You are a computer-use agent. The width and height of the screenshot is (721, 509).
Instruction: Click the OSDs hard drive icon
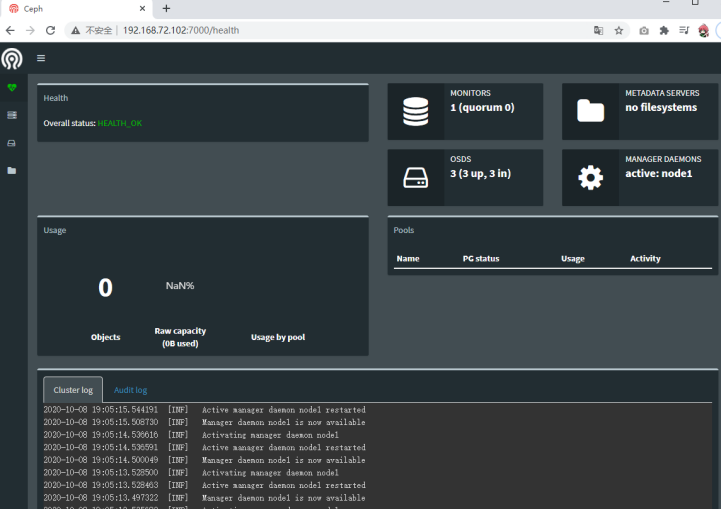(416, 178)
